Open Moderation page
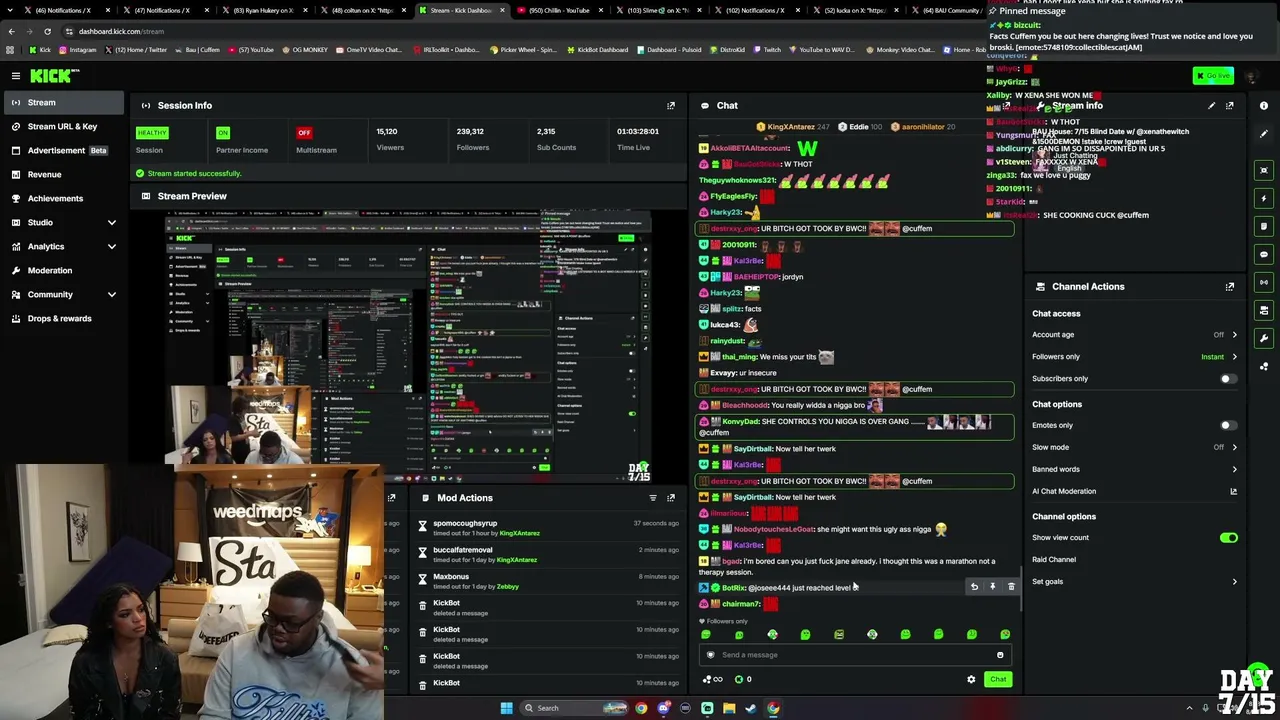 [62, 270]
